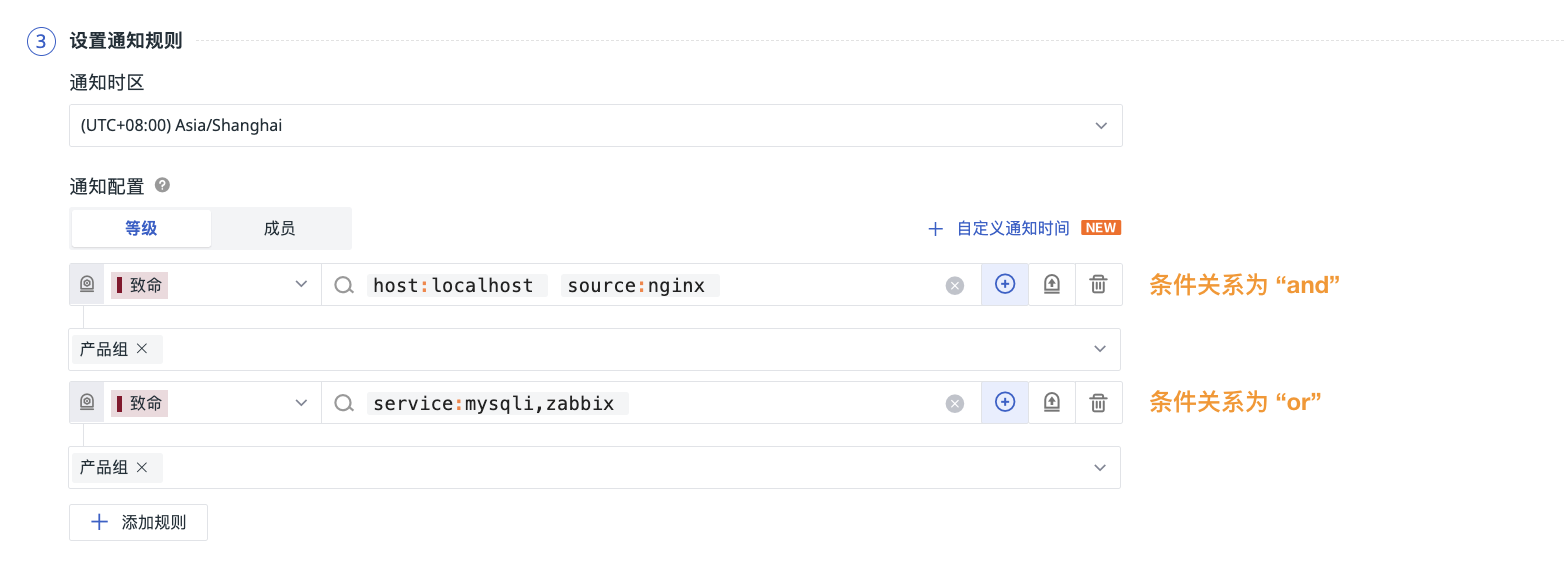Click the level icon left of second 致命
Screen dimensions: 1564x568
87,403
